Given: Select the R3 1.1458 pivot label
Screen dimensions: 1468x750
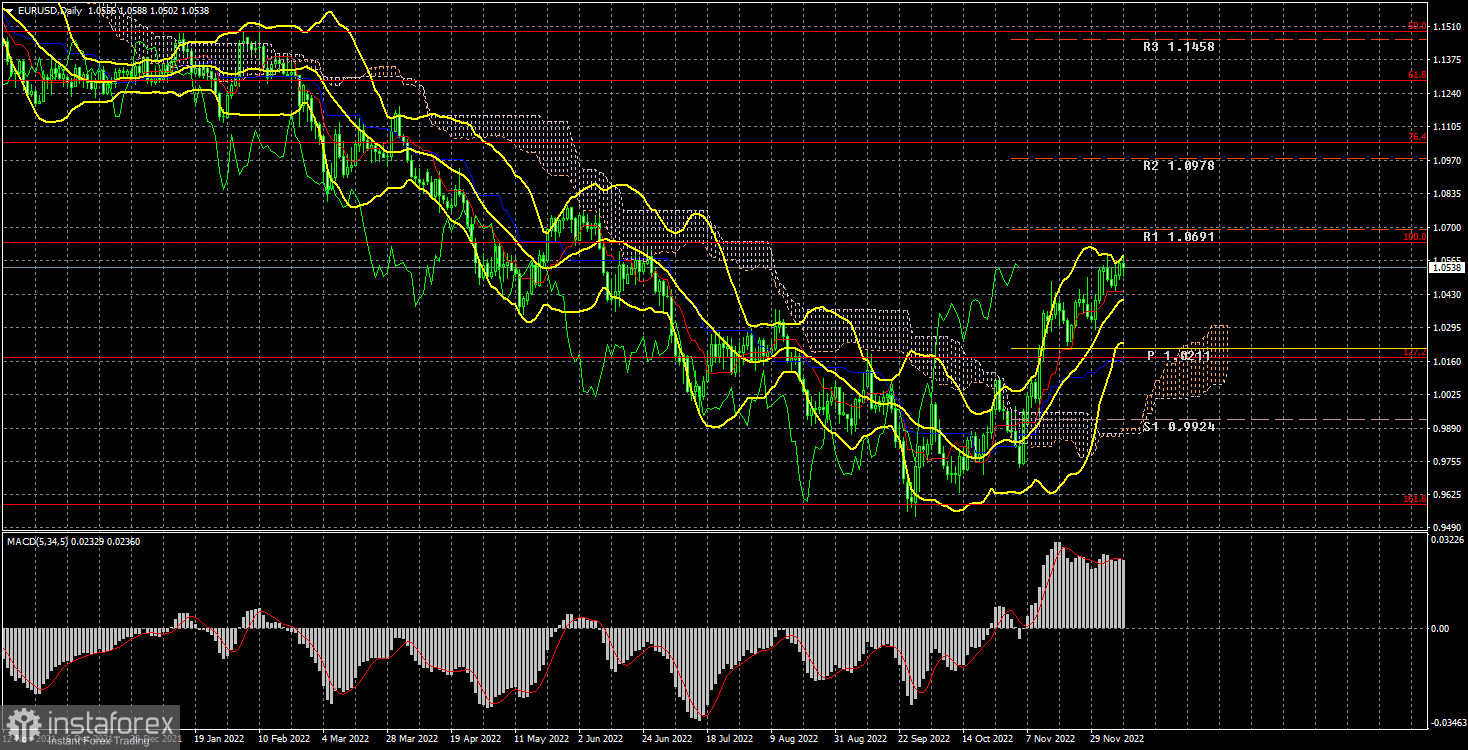Looking at the screenshot, I should pos(1180,46).
